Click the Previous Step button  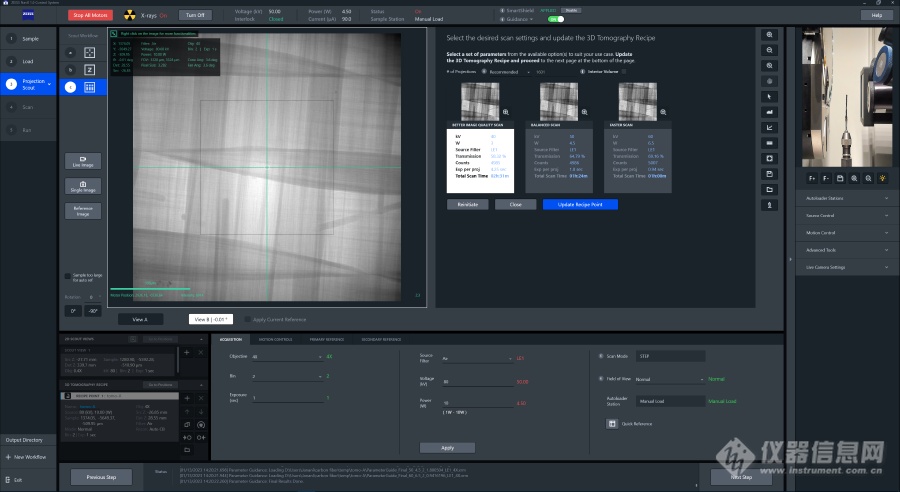102,477
